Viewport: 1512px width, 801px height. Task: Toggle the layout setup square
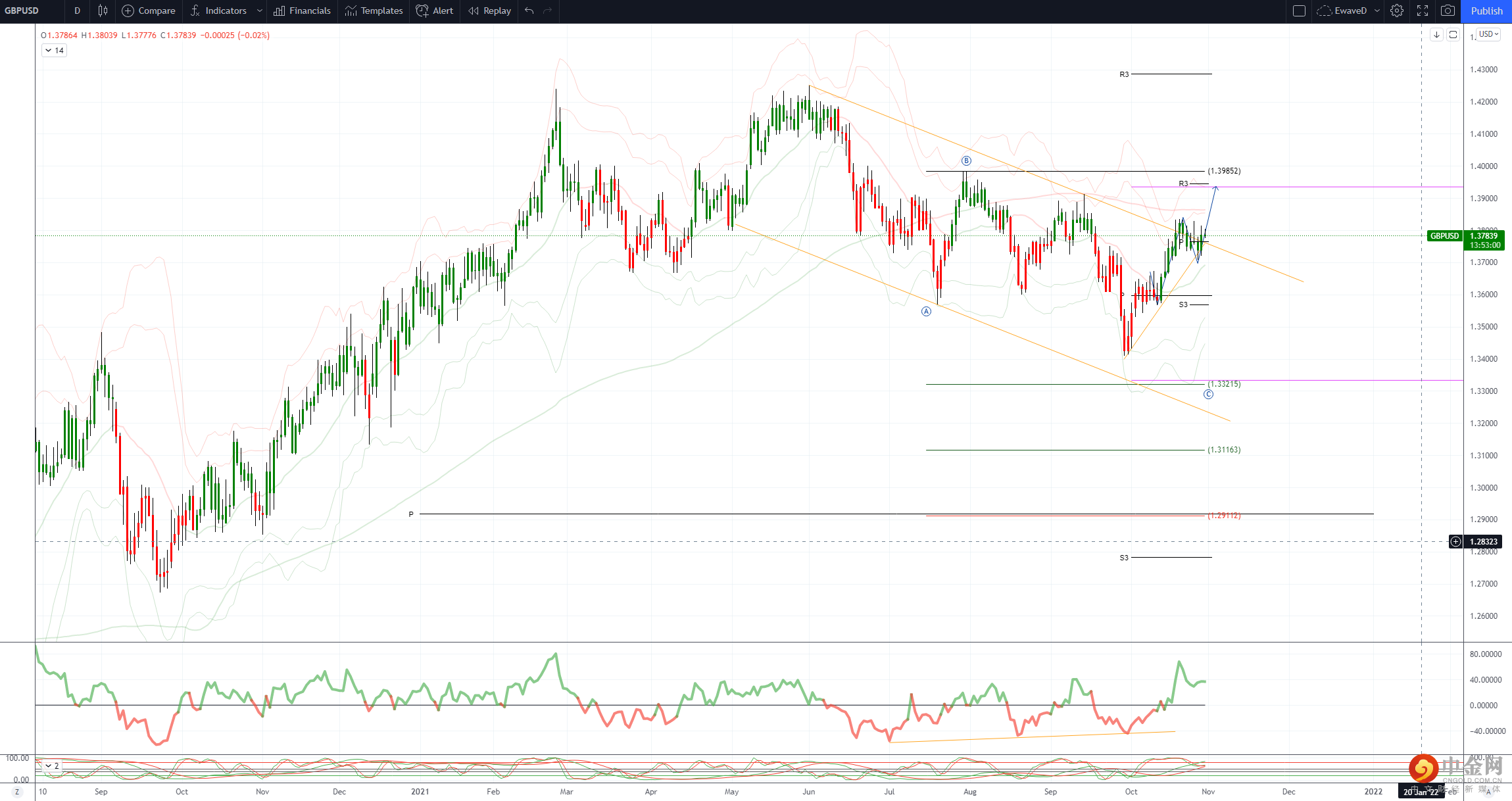(1299, 11)
